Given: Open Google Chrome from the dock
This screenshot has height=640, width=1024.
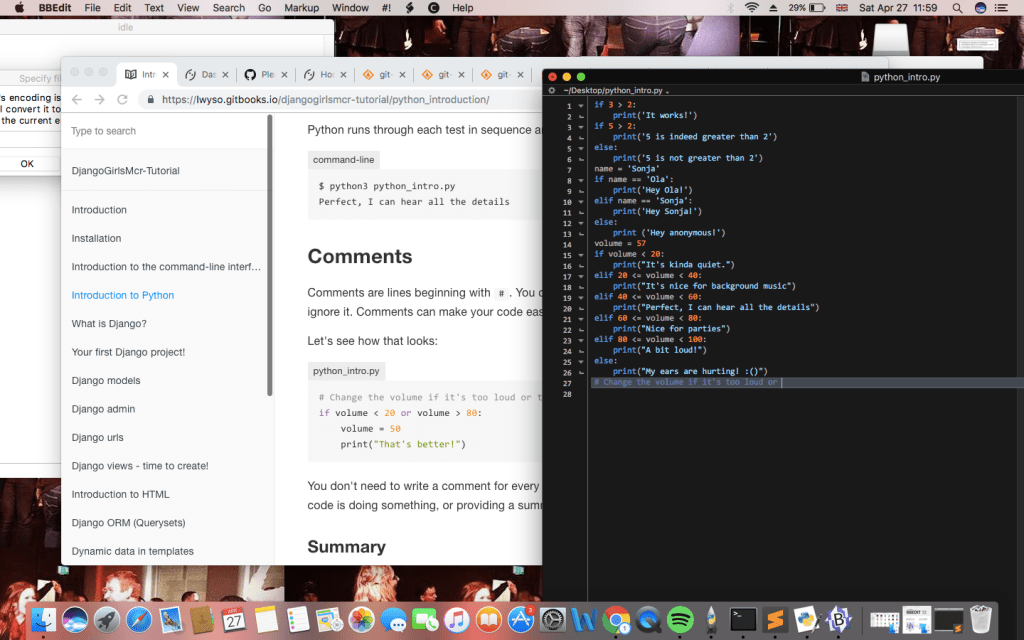Looking at the screenshot, I should click(x=616, y=619).
